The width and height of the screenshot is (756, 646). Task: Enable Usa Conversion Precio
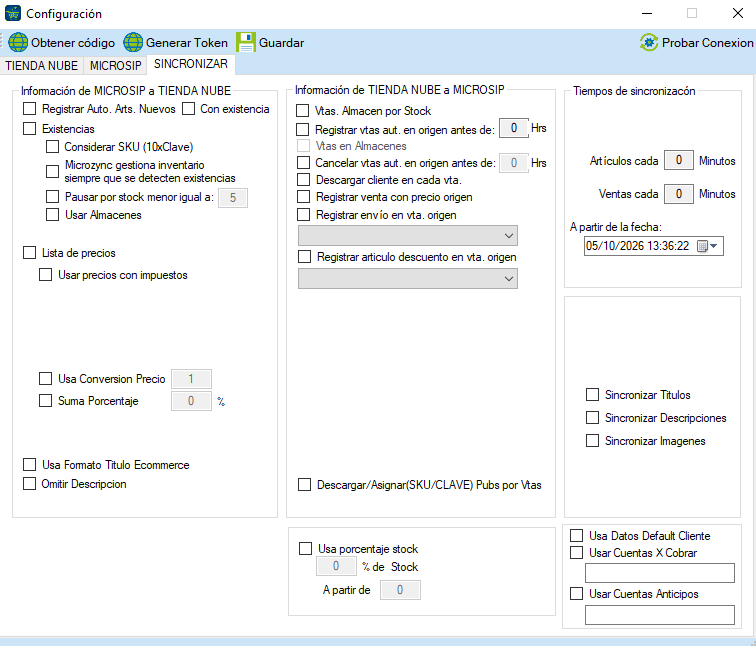click(x=45, y=378)
